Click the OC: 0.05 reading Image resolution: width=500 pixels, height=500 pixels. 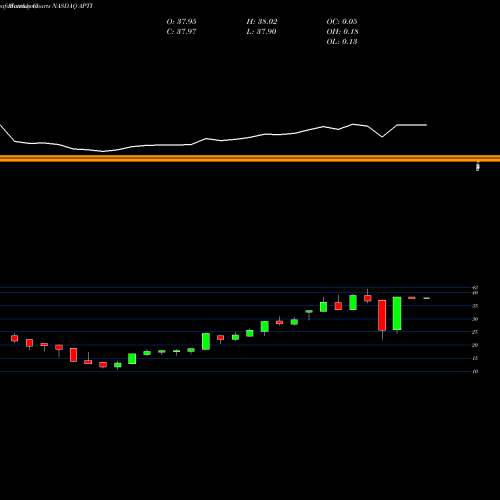tap(342, 22)
